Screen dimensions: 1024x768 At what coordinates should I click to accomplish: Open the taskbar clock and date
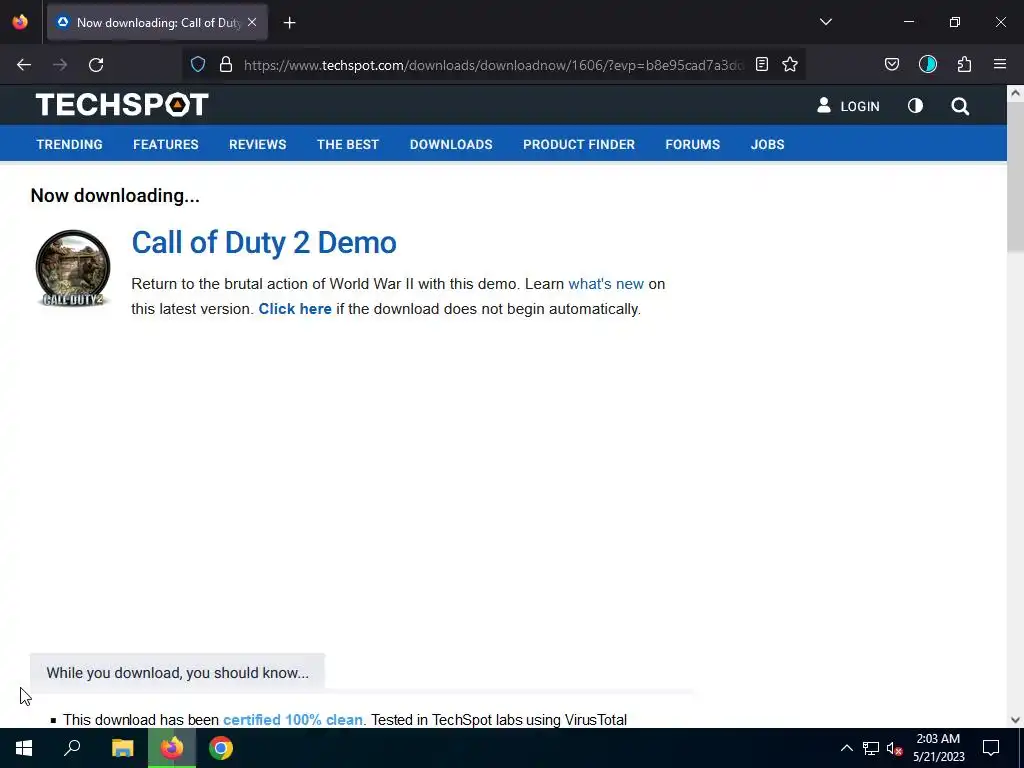coord(938,748)
